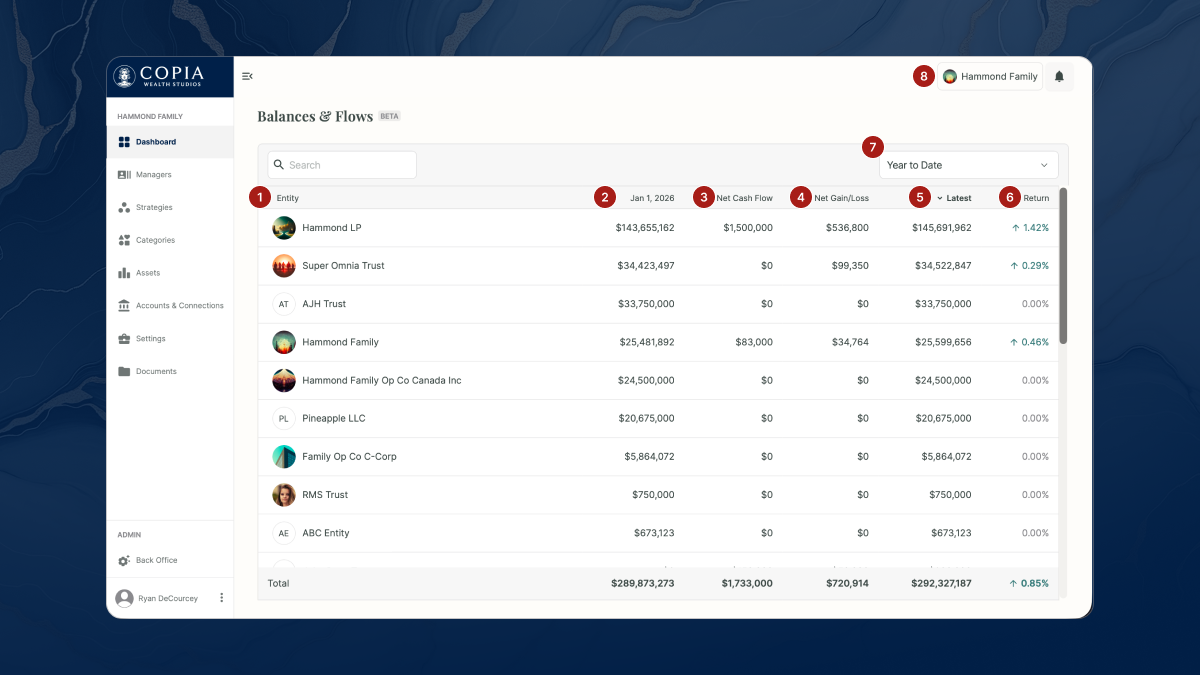Open the Hammond LP entity row
This screenshot has width=1200, height=675.
[332, 228]
